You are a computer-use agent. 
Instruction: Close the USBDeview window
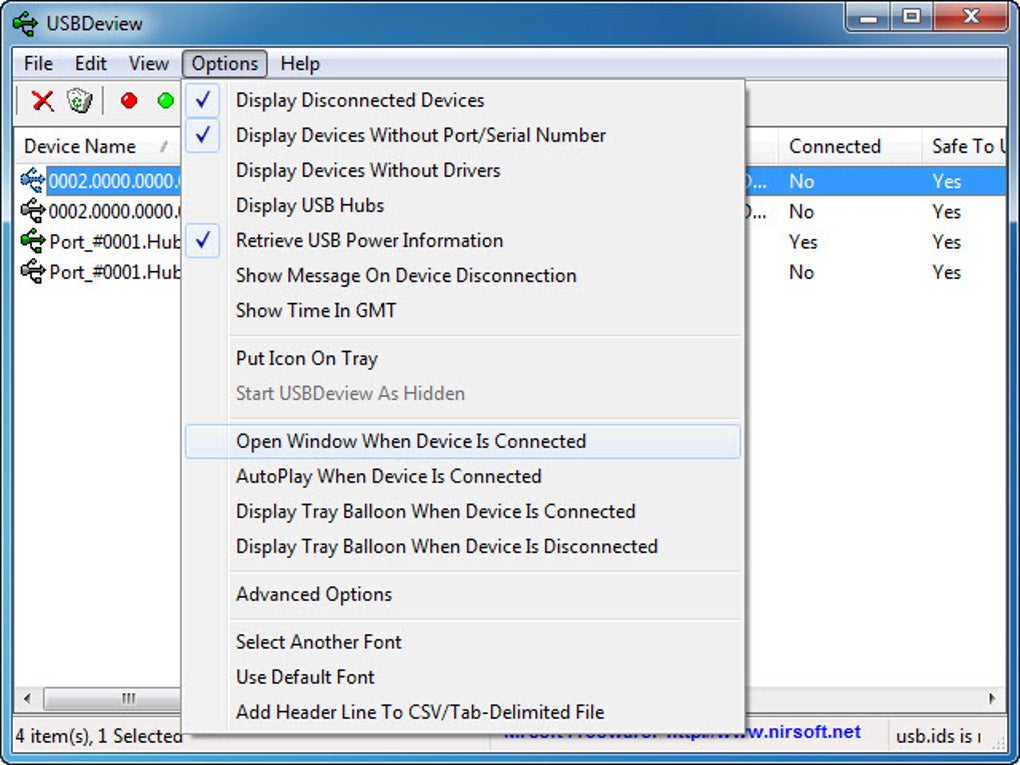(971, 17)
